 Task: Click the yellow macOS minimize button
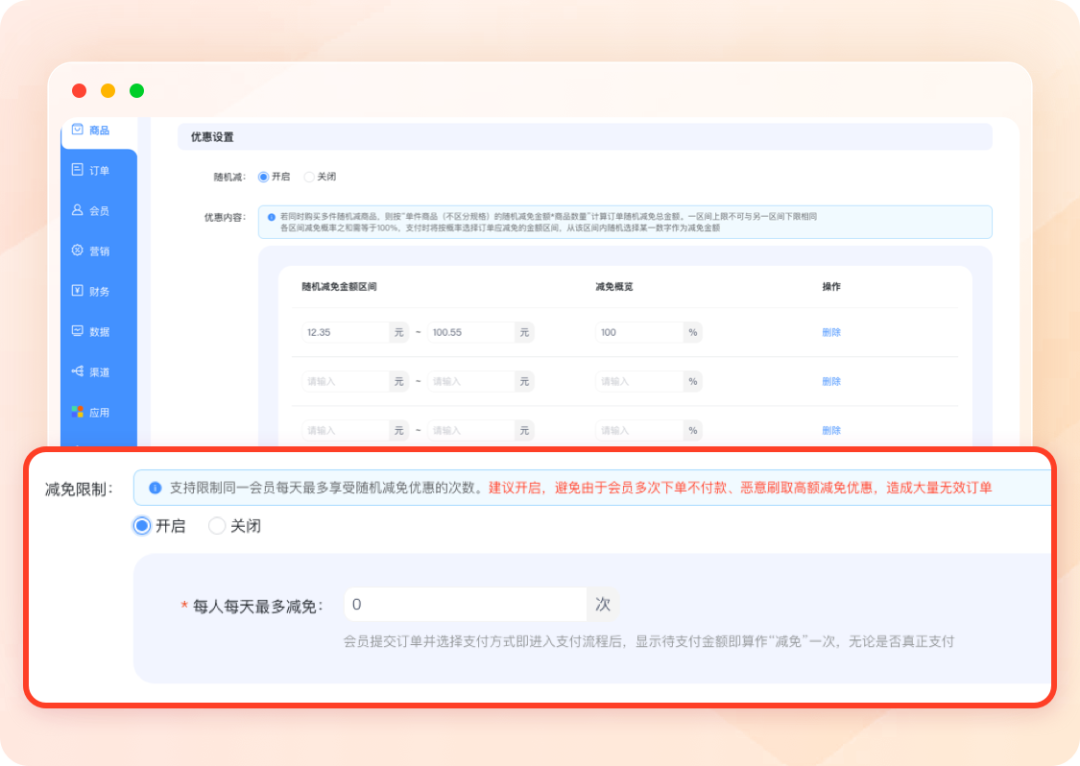108,91
